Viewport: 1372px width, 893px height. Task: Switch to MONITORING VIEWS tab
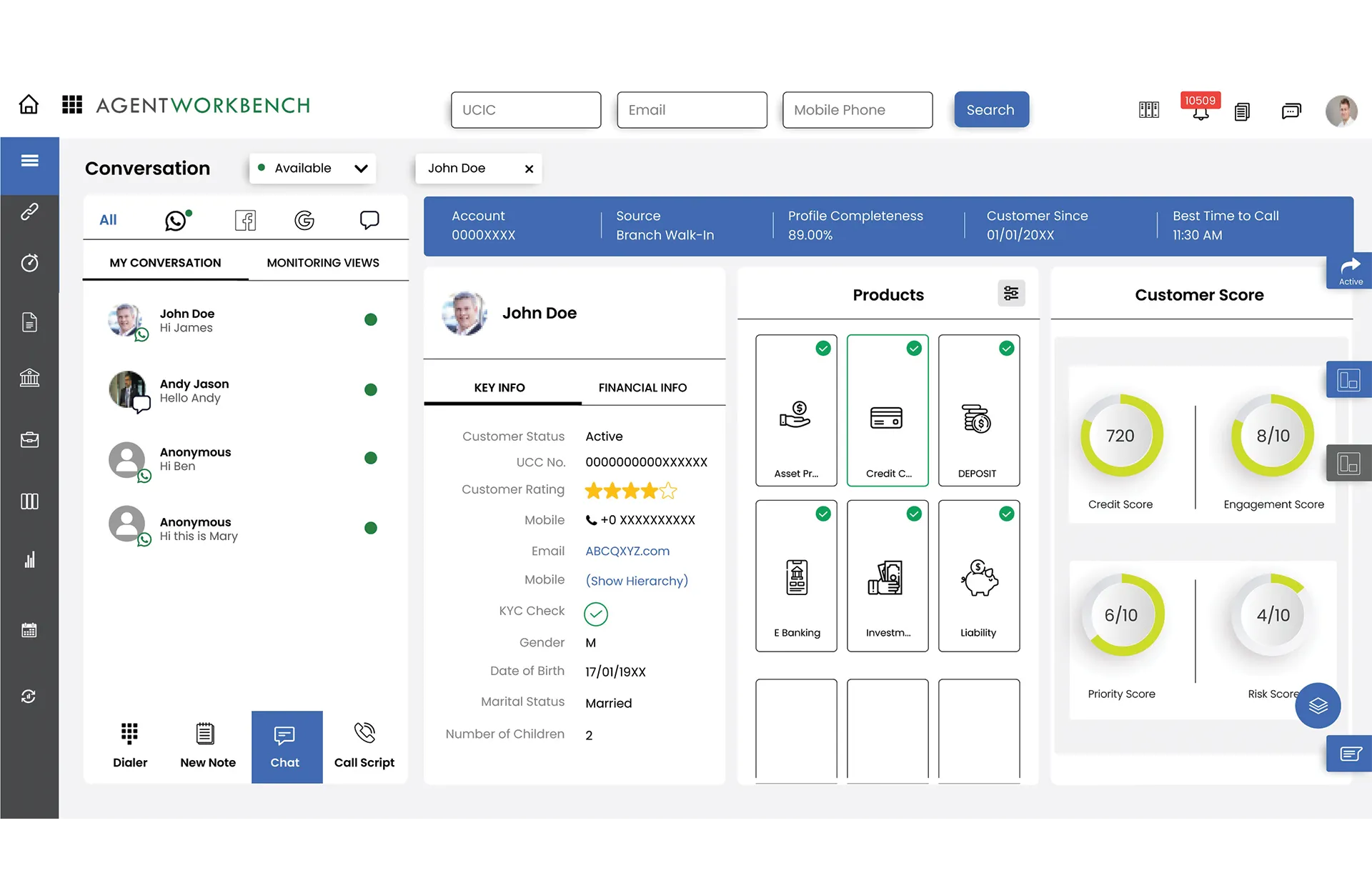[323, 263]
